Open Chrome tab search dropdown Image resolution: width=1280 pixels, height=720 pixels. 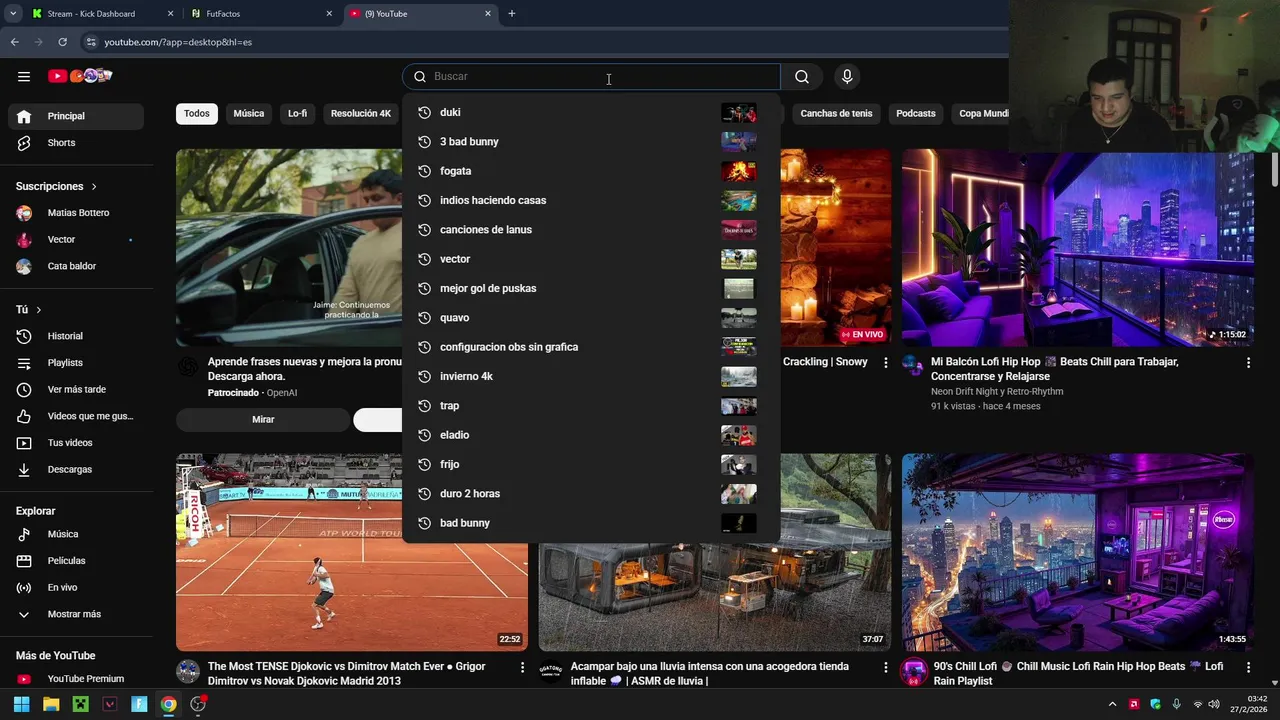[13, 14]
